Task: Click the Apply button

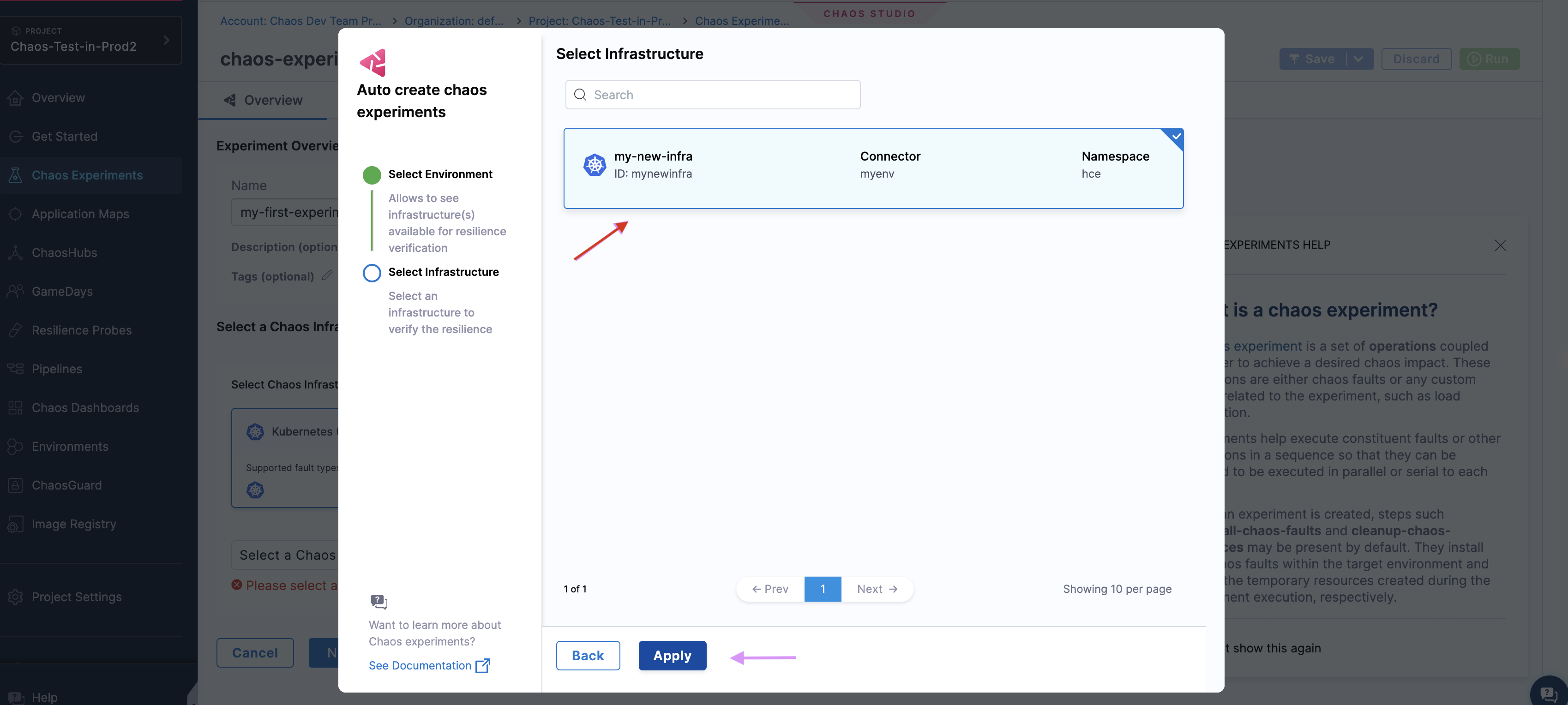Action: [x=672, y=655]
